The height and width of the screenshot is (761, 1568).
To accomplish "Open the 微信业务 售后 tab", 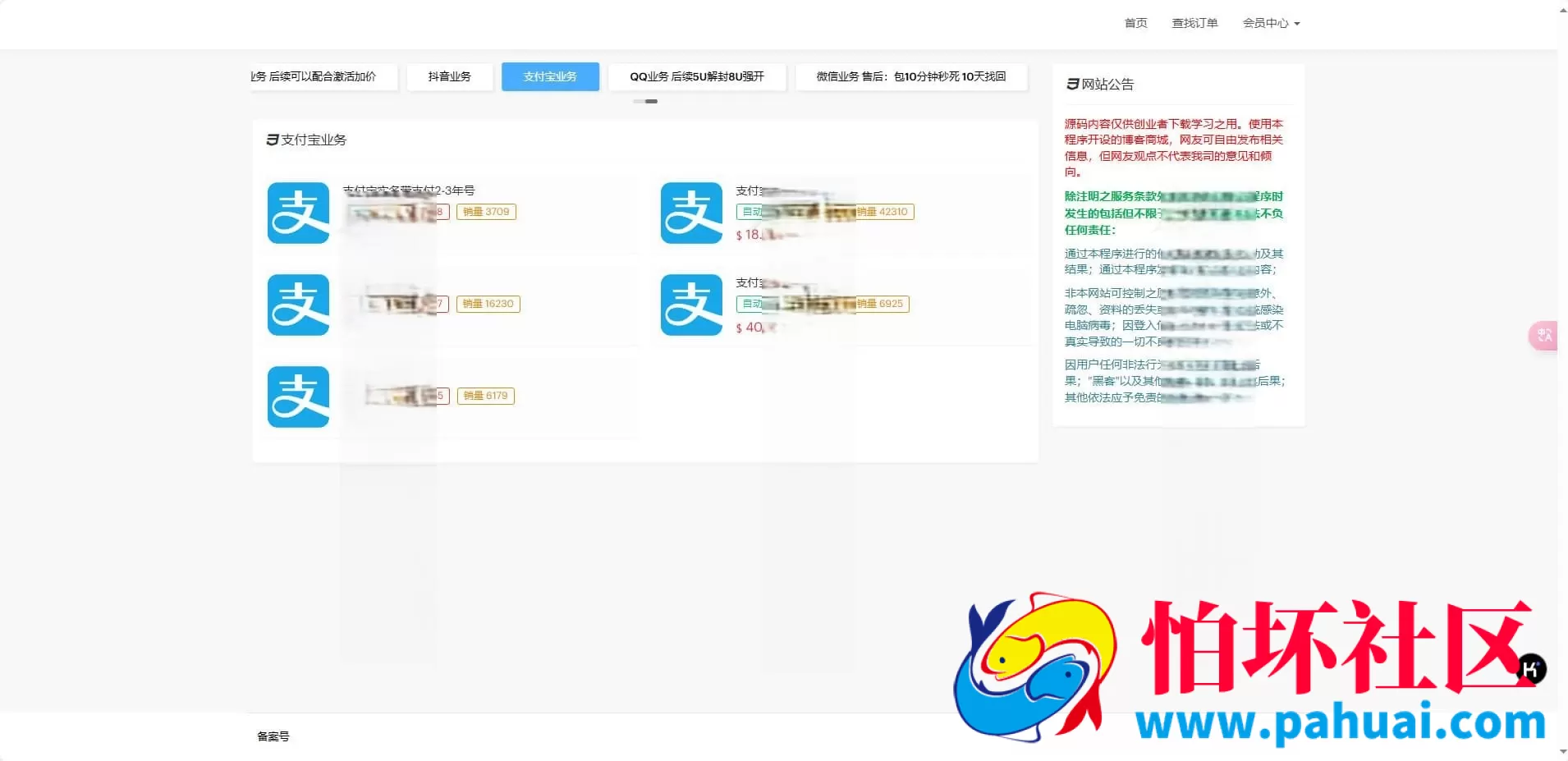I will coord(911,76).
